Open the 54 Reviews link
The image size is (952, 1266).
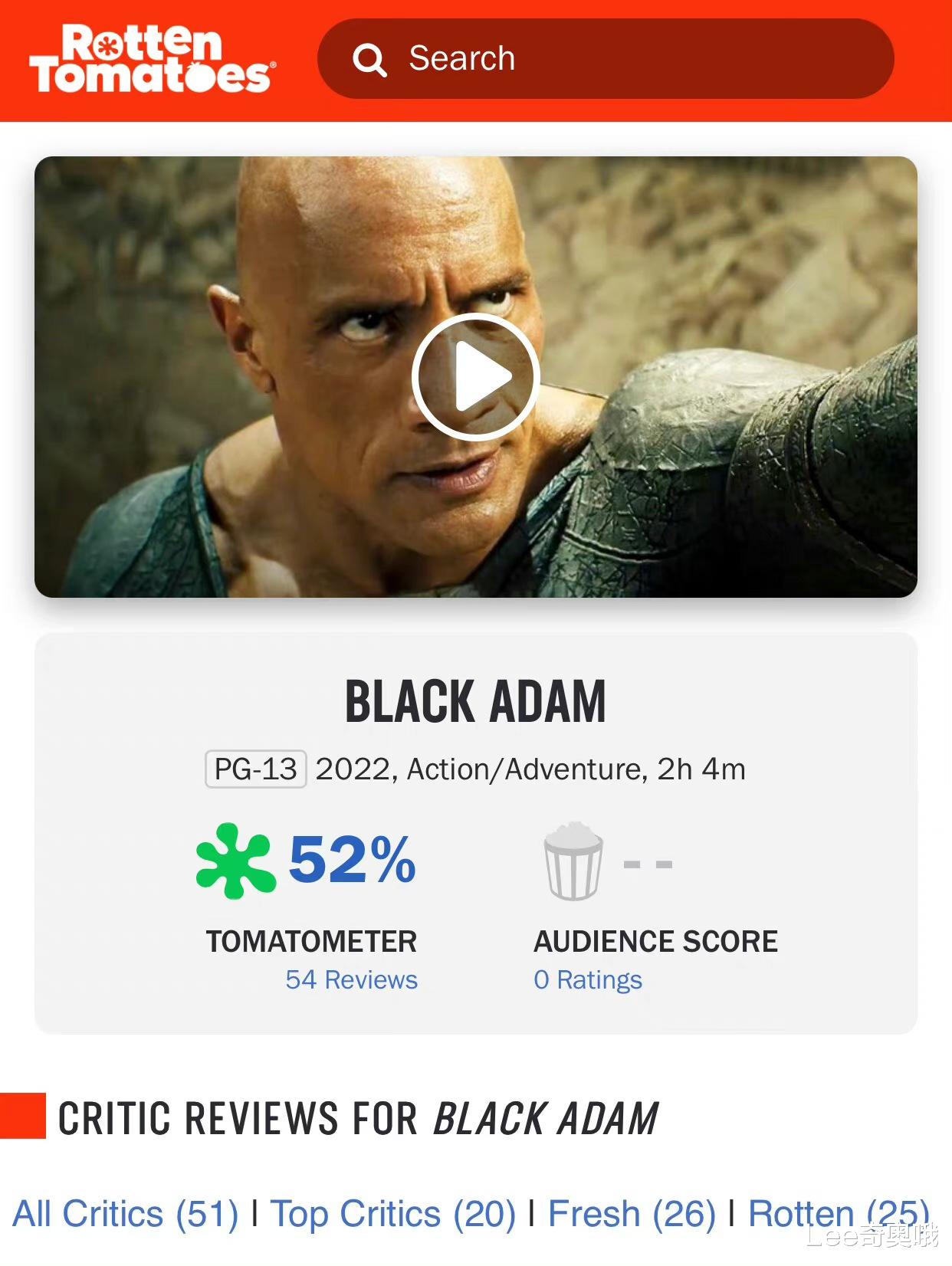coord(351,979)
